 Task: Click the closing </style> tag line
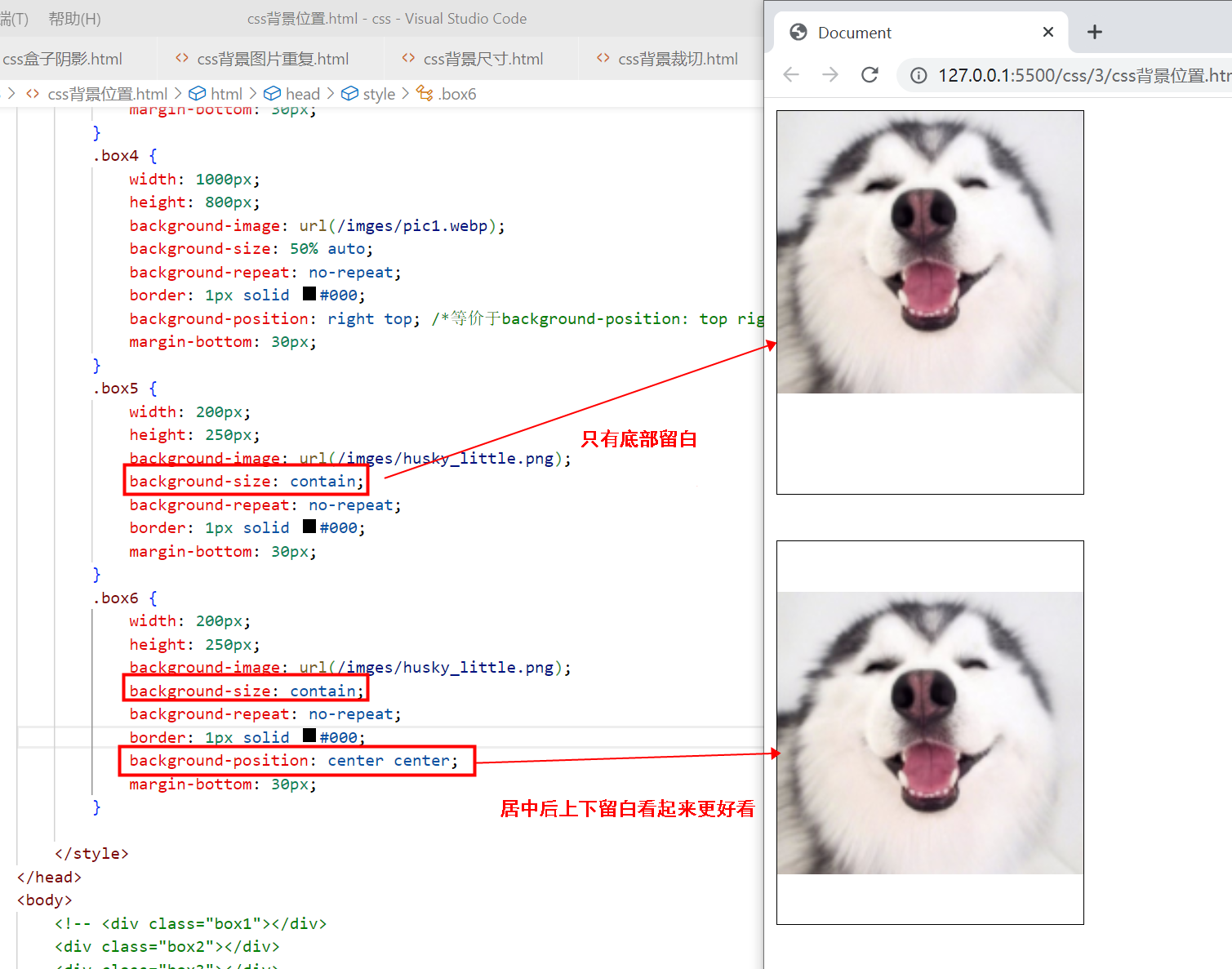tap(91, 853)
